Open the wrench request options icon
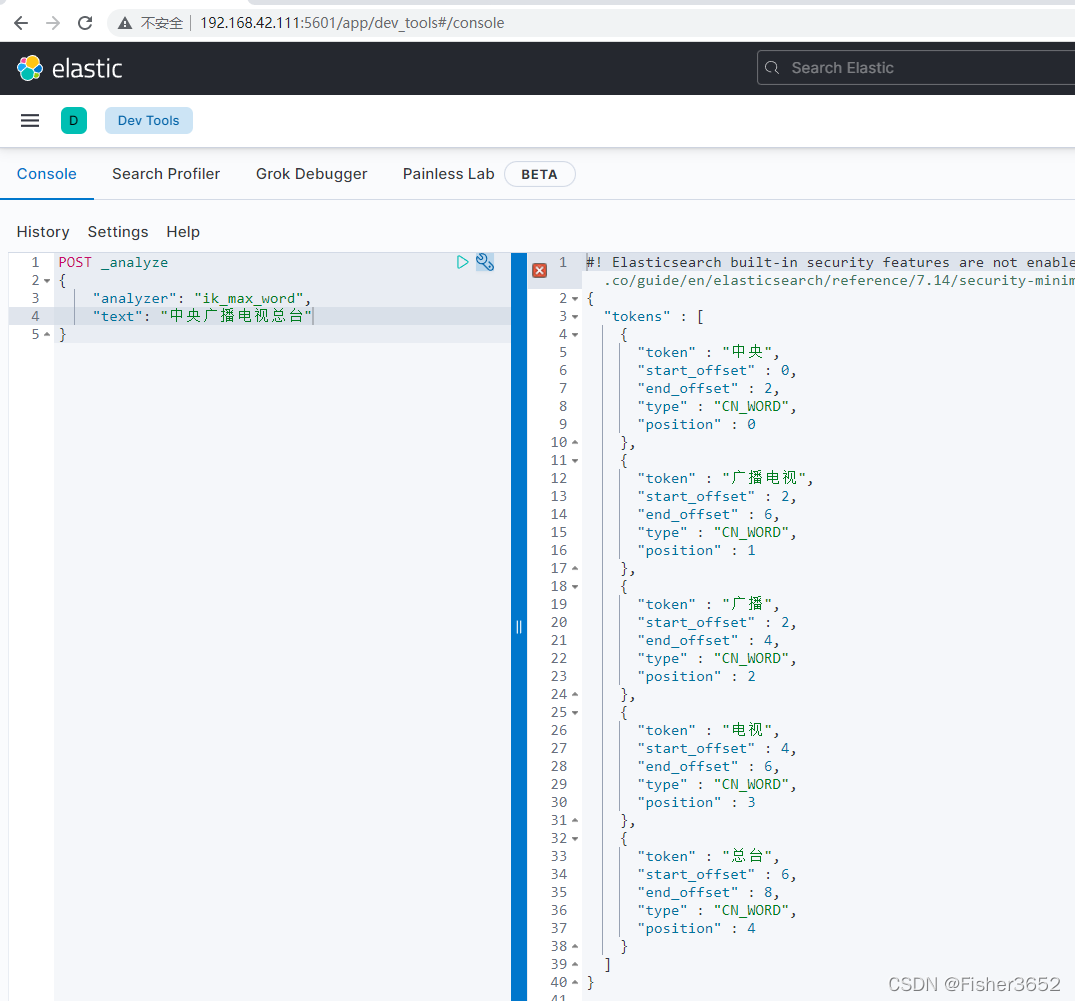This screenshot has width=1075, height=1001. coord(485,262)
